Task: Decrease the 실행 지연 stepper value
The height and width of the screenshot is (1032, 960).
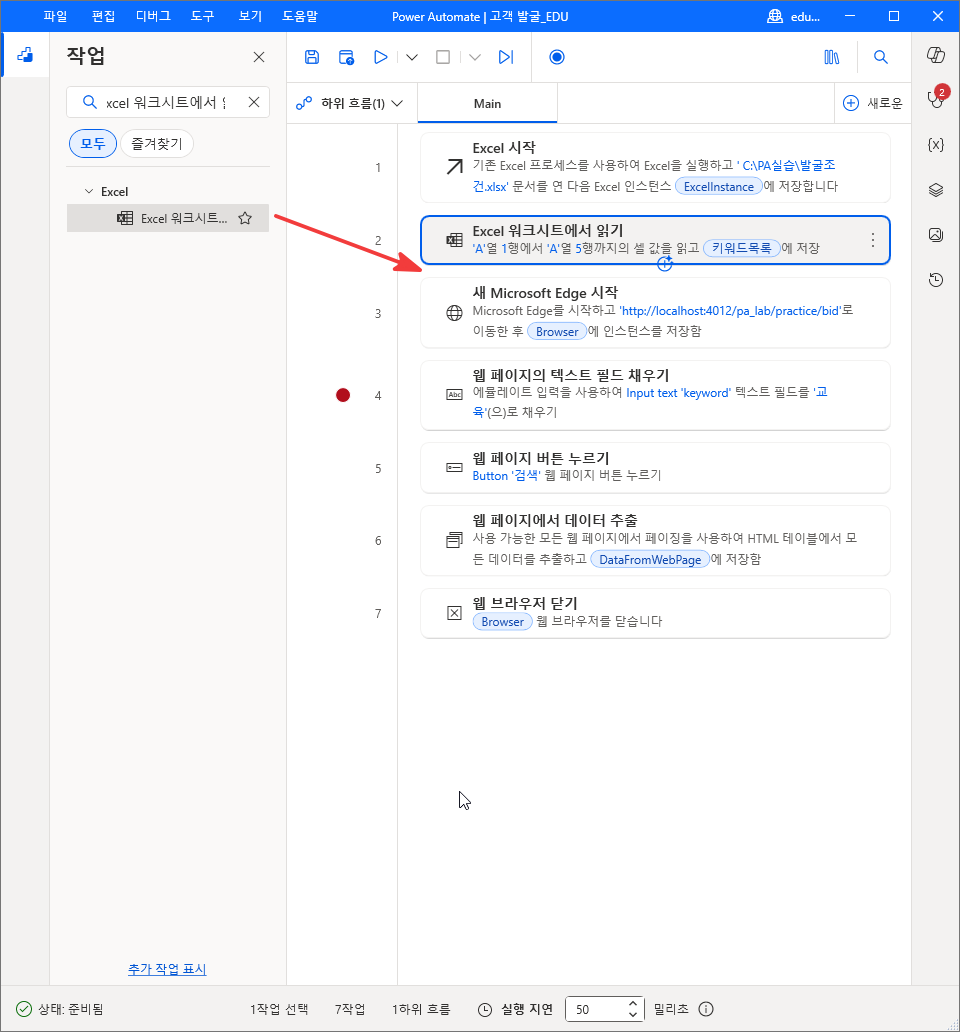Action: click(632, 1014)
